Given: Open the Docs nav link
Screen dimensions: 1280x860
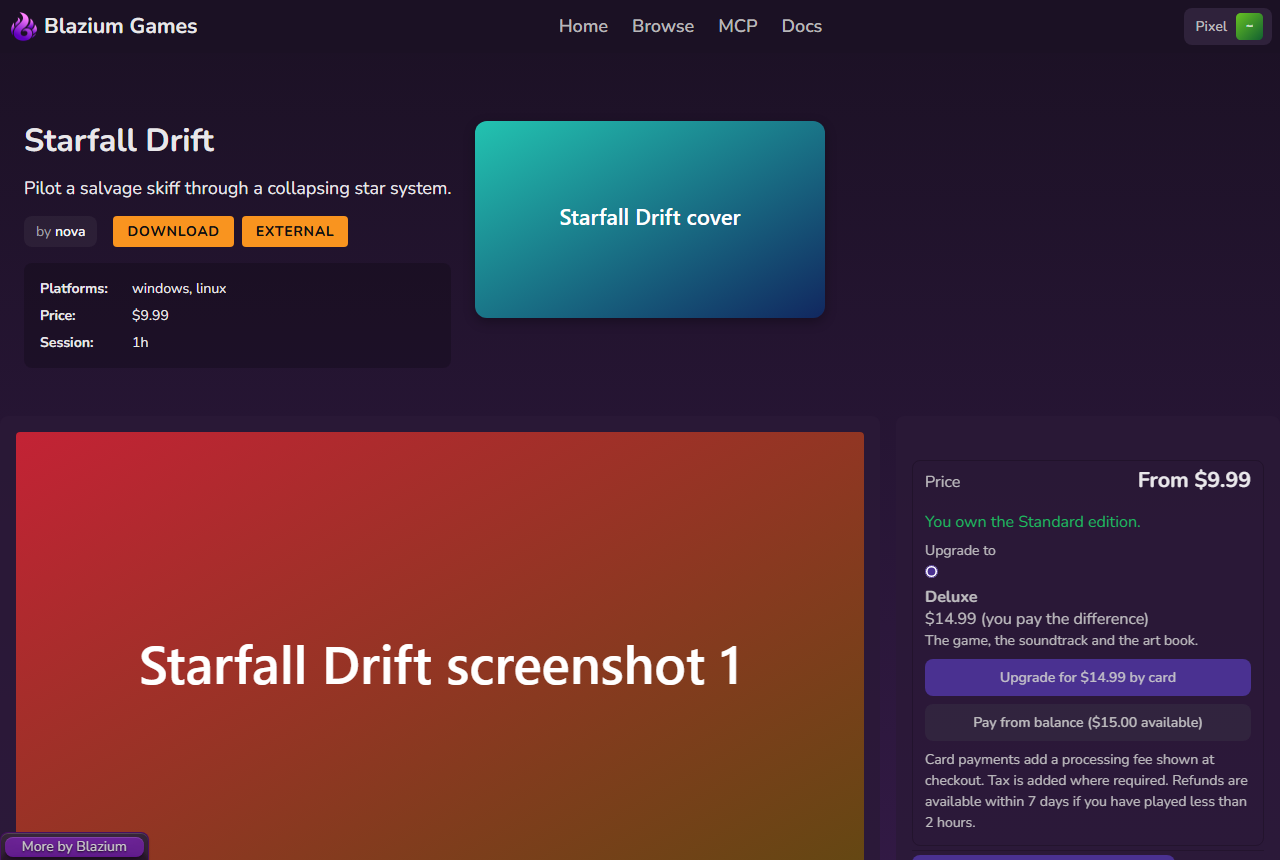Looking at the screenshot, I should pyautogui.click(x=802, y=26).
